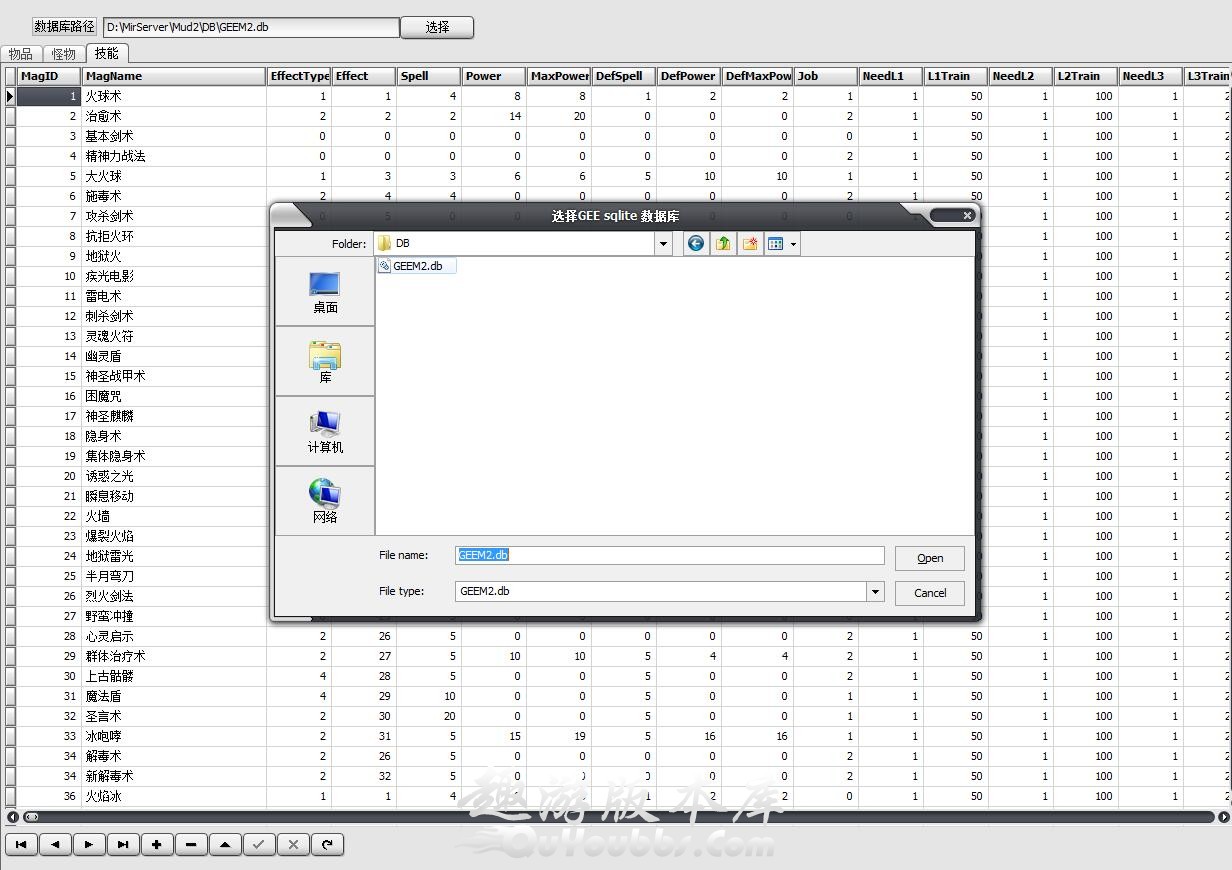Image resolution: width=1232 pixels, height=870 pixels.
Task: Click the MagID column header
Action: tap(49, 76)
